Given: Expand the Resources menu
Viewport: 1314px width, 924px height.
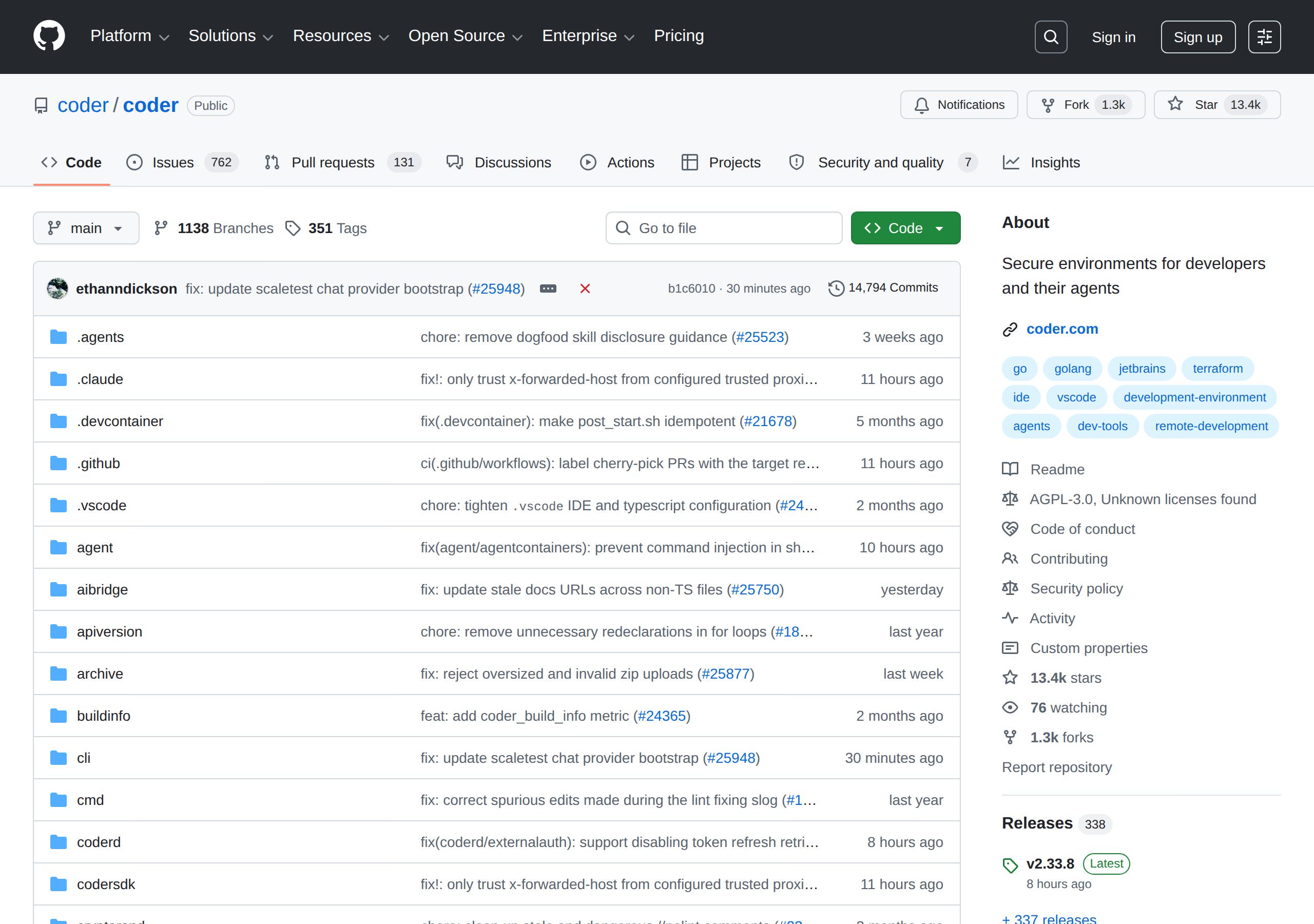Looking at the screenshot, I should pos(341,36).
